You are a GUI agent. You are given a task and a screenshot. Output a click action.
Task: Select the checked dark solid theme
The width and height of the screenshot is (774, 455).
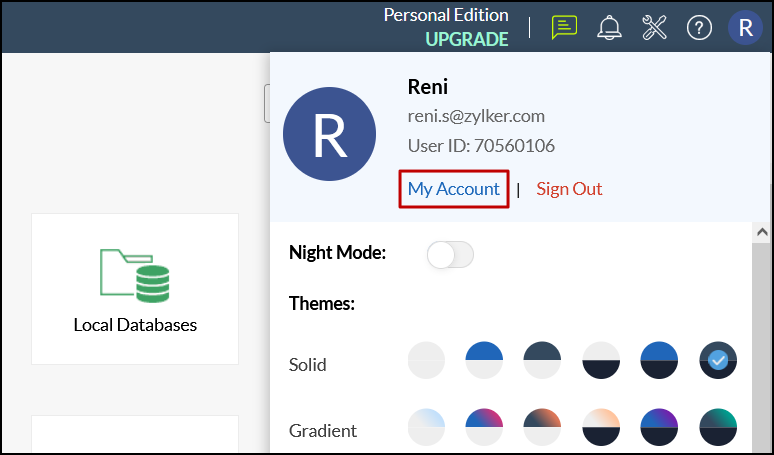point(718,360)
